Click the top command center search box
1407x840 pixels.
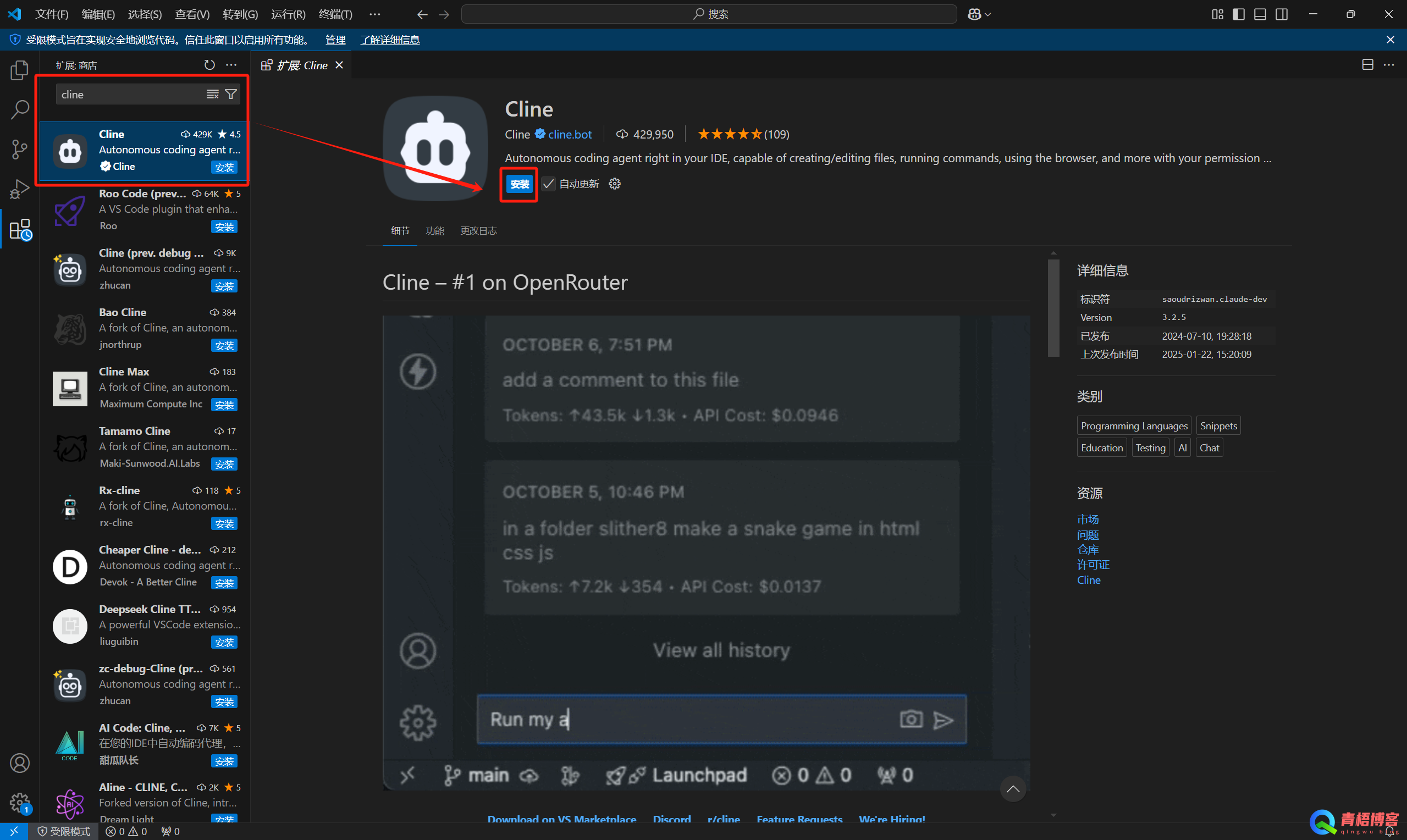coord(709,14)
